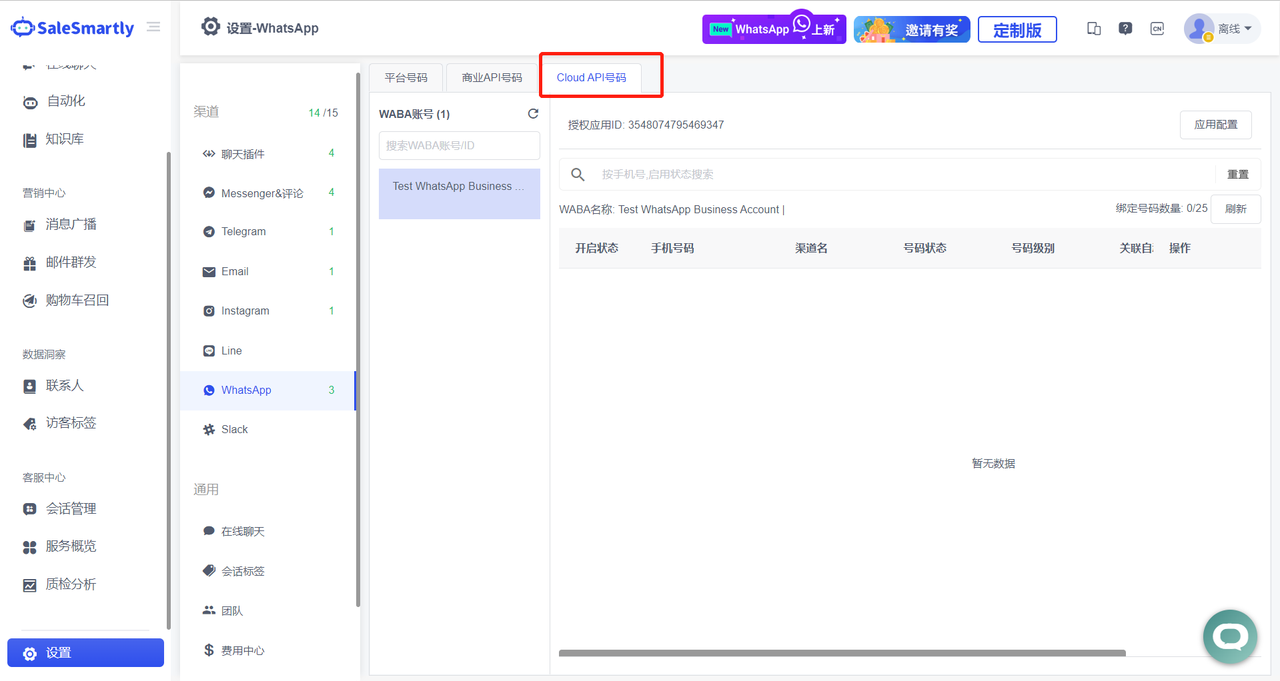Open the help question mark icon

1125,29
